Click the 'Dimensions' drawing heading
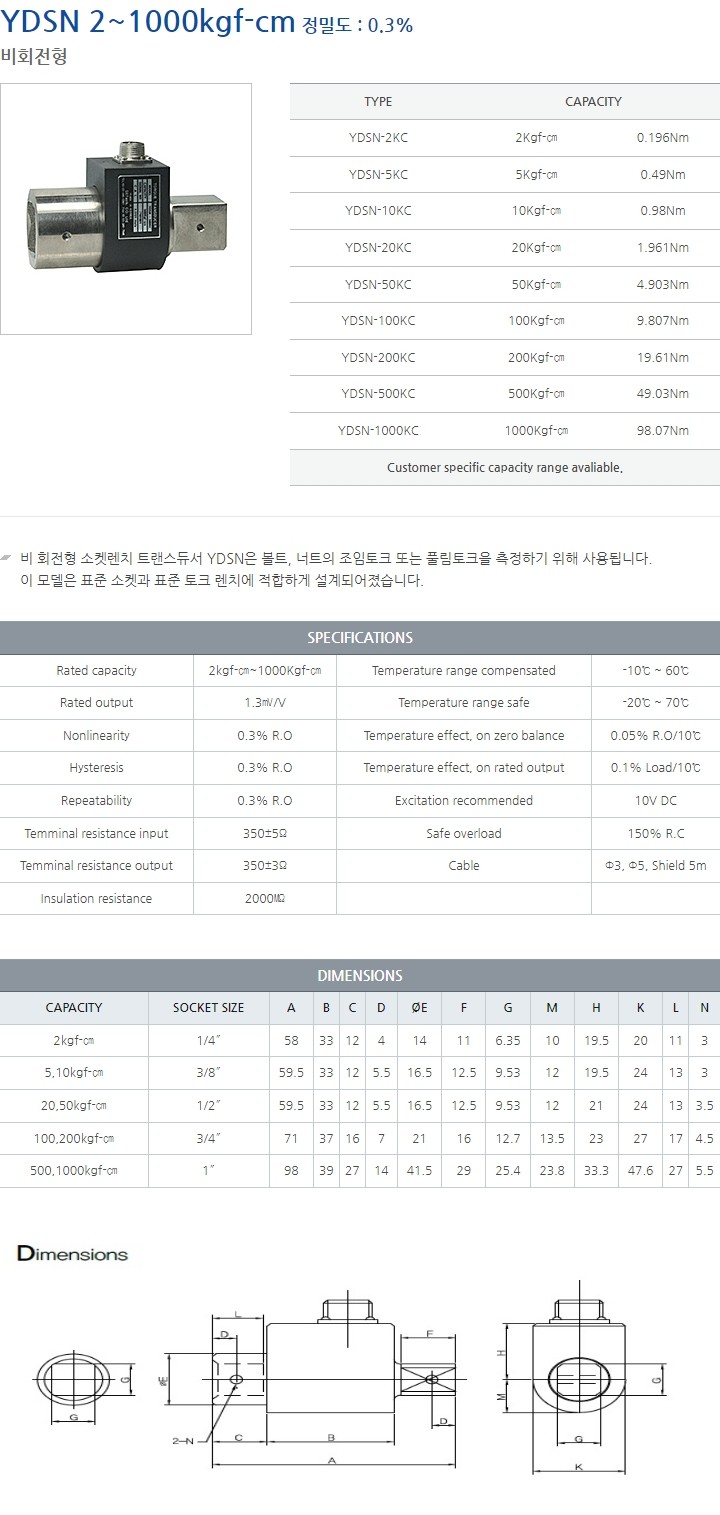Viewport: 720px width, 1515px height. 73,1254
